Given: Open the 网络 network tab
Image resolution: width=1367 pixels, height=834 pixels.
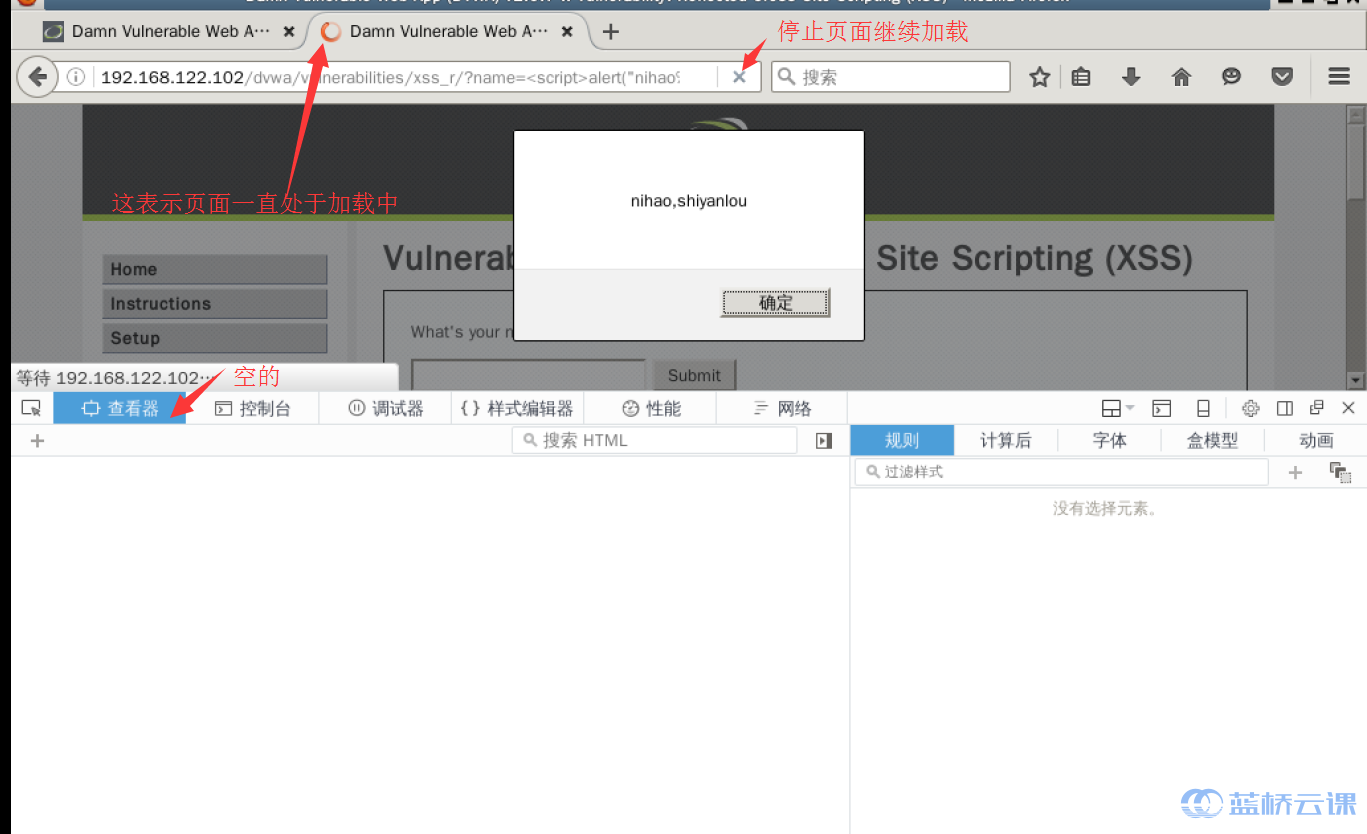Looking at the screenshot, I should 782,408.
